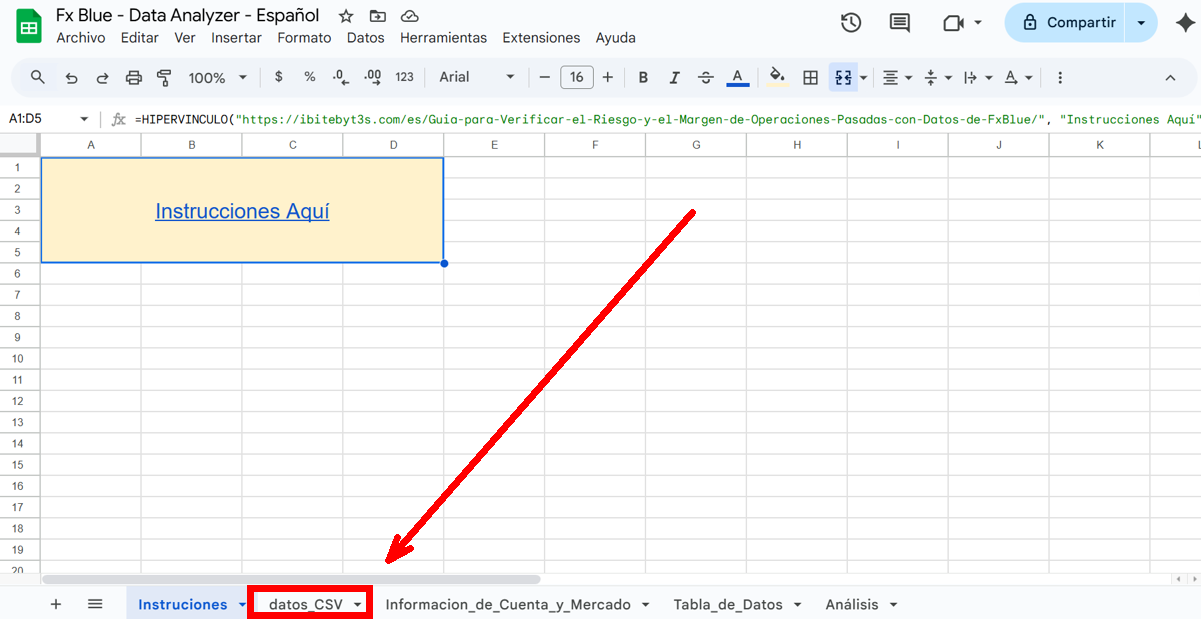The height and width of the screenshot is (619, 1201).
Task: Open the Arial font dropdown
Action: (x=477, y=77)
